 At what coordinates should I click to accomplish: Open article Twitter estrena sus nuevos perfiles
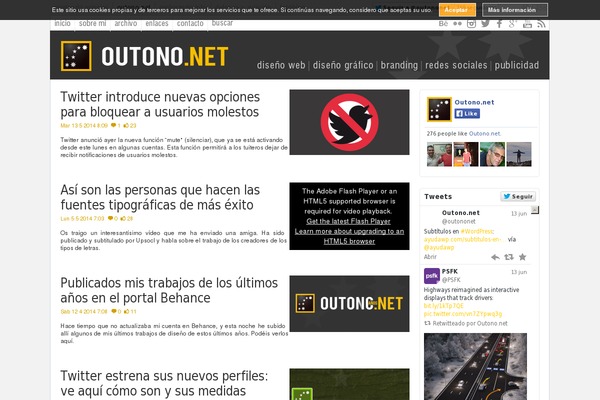click(164, 384)
